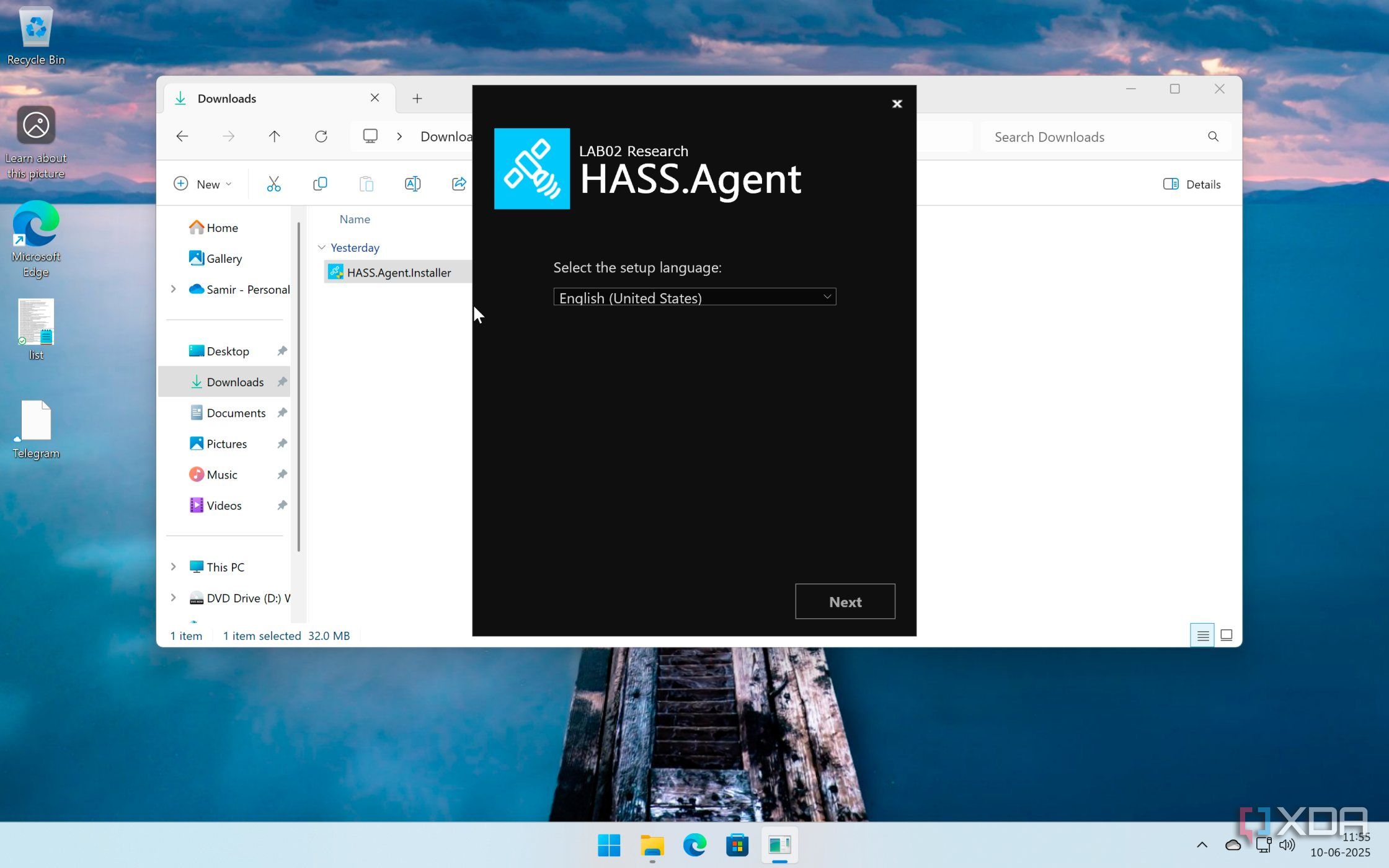The height and width of the screenshot is (868, 1389).
Task: Switch to large thumbnails view toggle
Action: point(1226,635)
